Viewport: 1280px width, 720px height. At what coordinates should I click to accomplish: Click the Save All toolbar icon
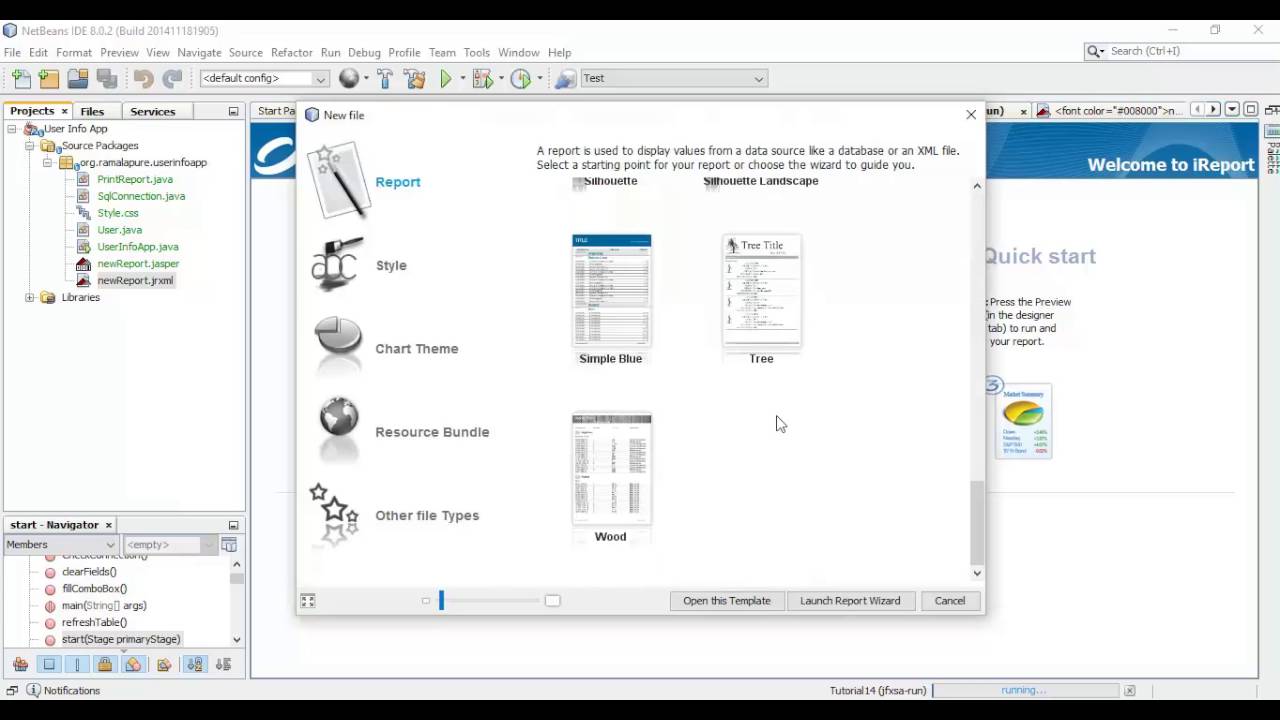click(106, 78)
